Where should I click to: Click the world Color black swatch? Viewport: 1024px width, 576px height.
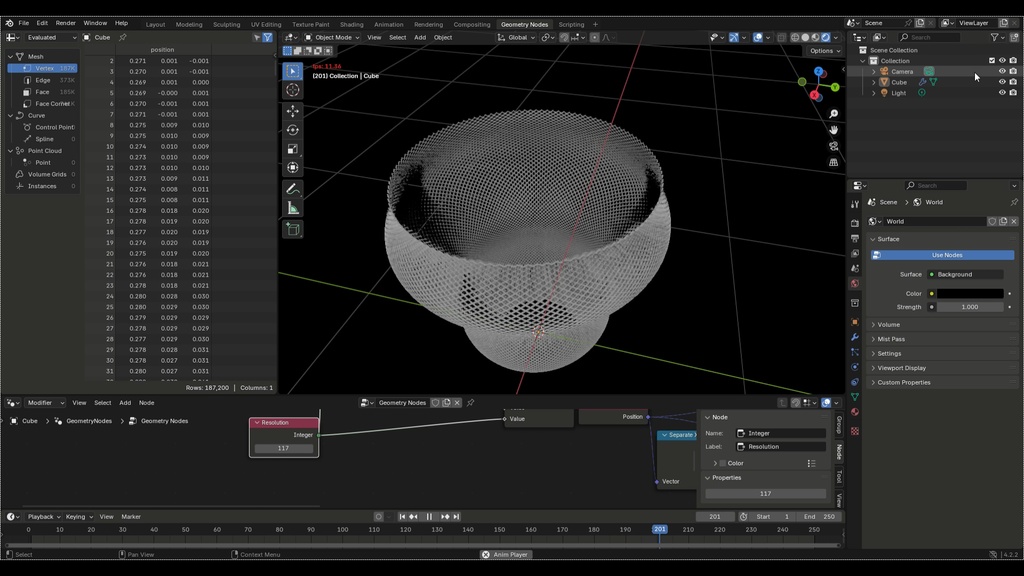click(x=970, y=294)
